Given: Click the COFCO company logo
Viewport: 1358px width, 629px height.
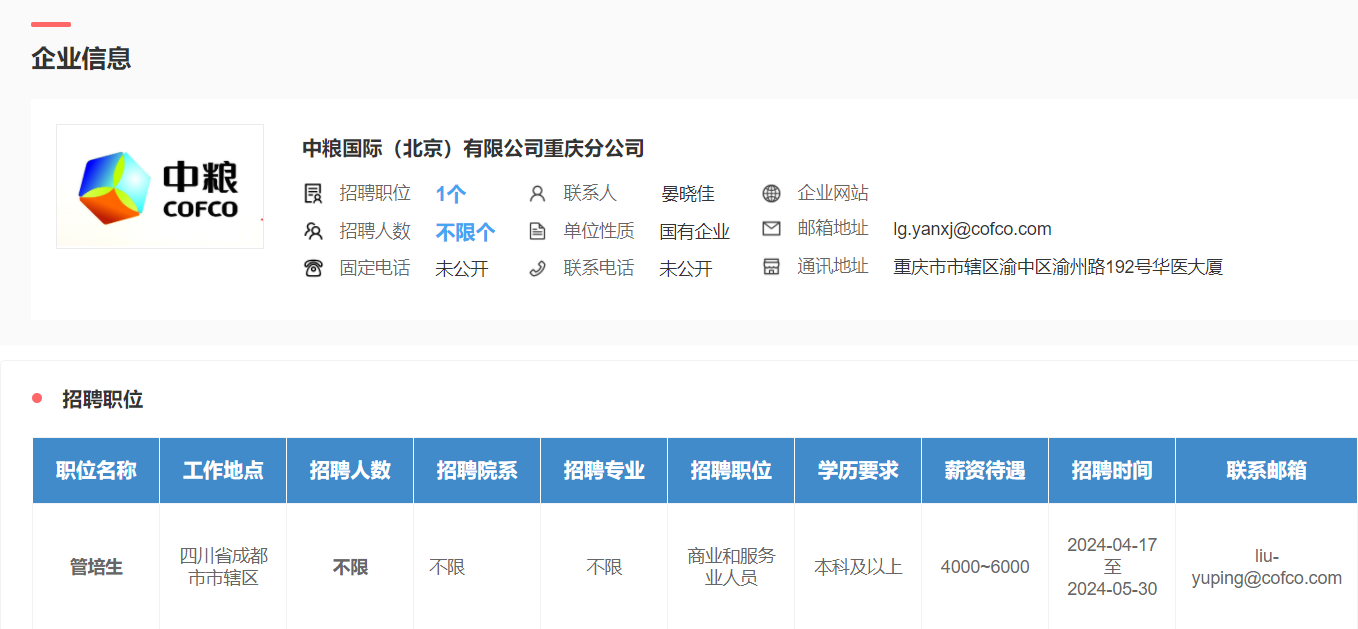Looking at the screenshot, I should tap(160, 186).
